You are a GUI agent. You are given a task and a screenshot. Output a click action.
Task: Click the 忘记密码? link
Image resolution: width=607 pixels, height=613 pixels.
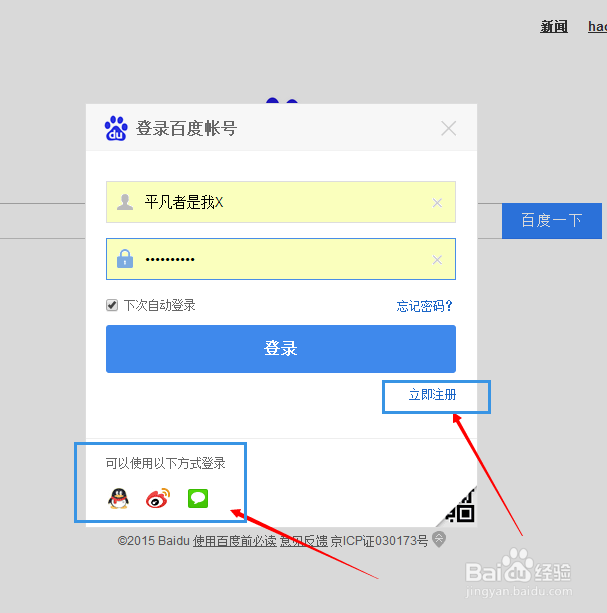click(x=424, y=306)
